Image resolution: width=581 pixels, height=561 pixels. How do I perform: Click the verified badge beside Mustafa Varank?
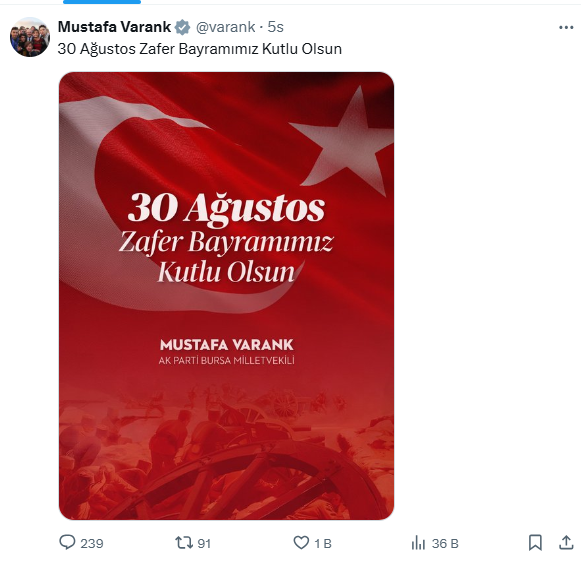(182, 27)
